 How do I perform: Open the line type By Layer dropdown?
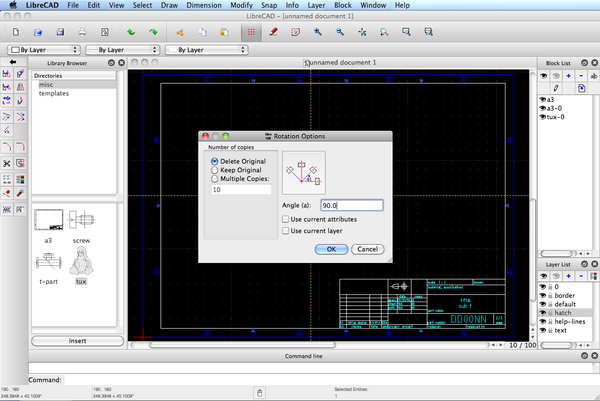tap(207, 50)
